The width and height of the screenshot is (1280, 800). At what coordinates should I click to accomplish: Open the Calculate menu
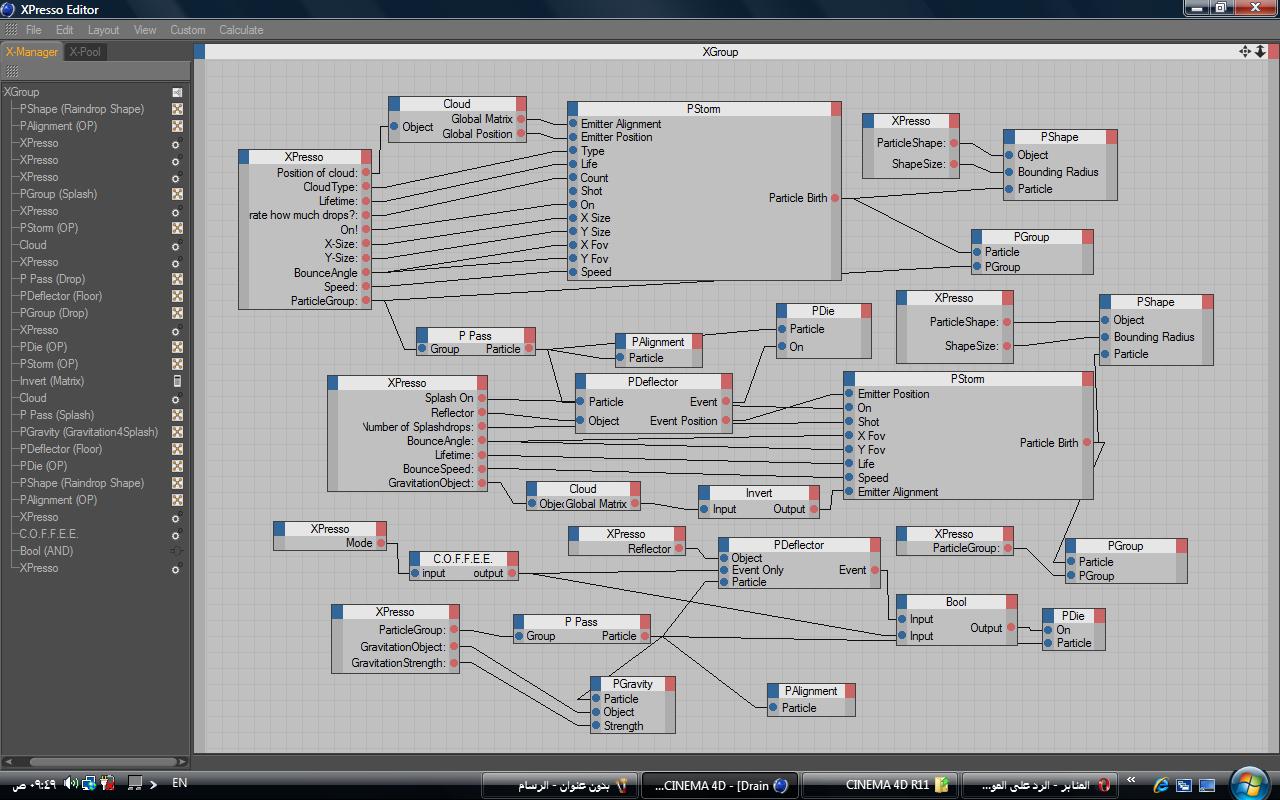click(241, 30)
